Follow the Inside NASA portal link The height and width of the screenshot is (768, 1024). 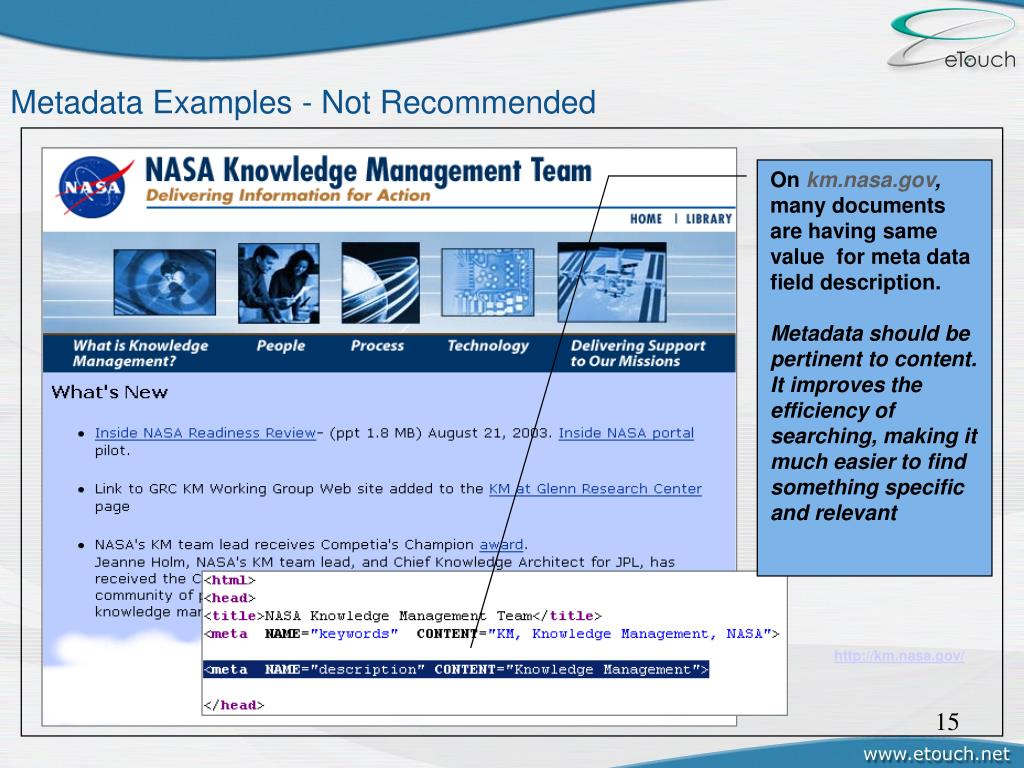[x=626, y=433]
